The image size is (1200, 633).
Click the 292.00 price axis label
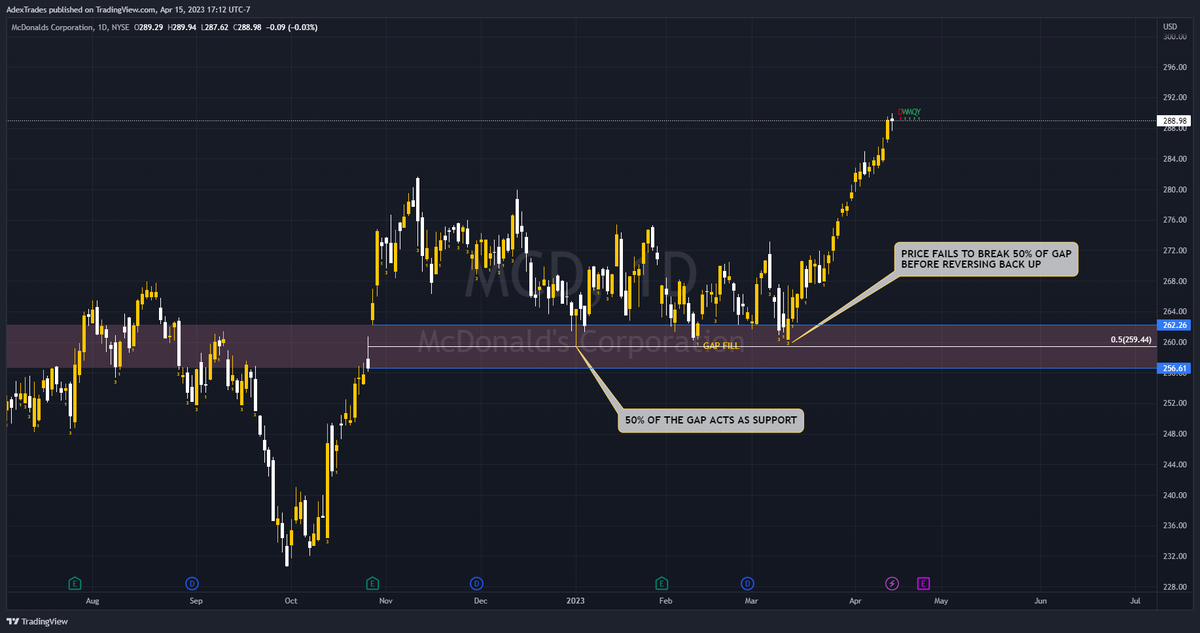coord(1174,98)
